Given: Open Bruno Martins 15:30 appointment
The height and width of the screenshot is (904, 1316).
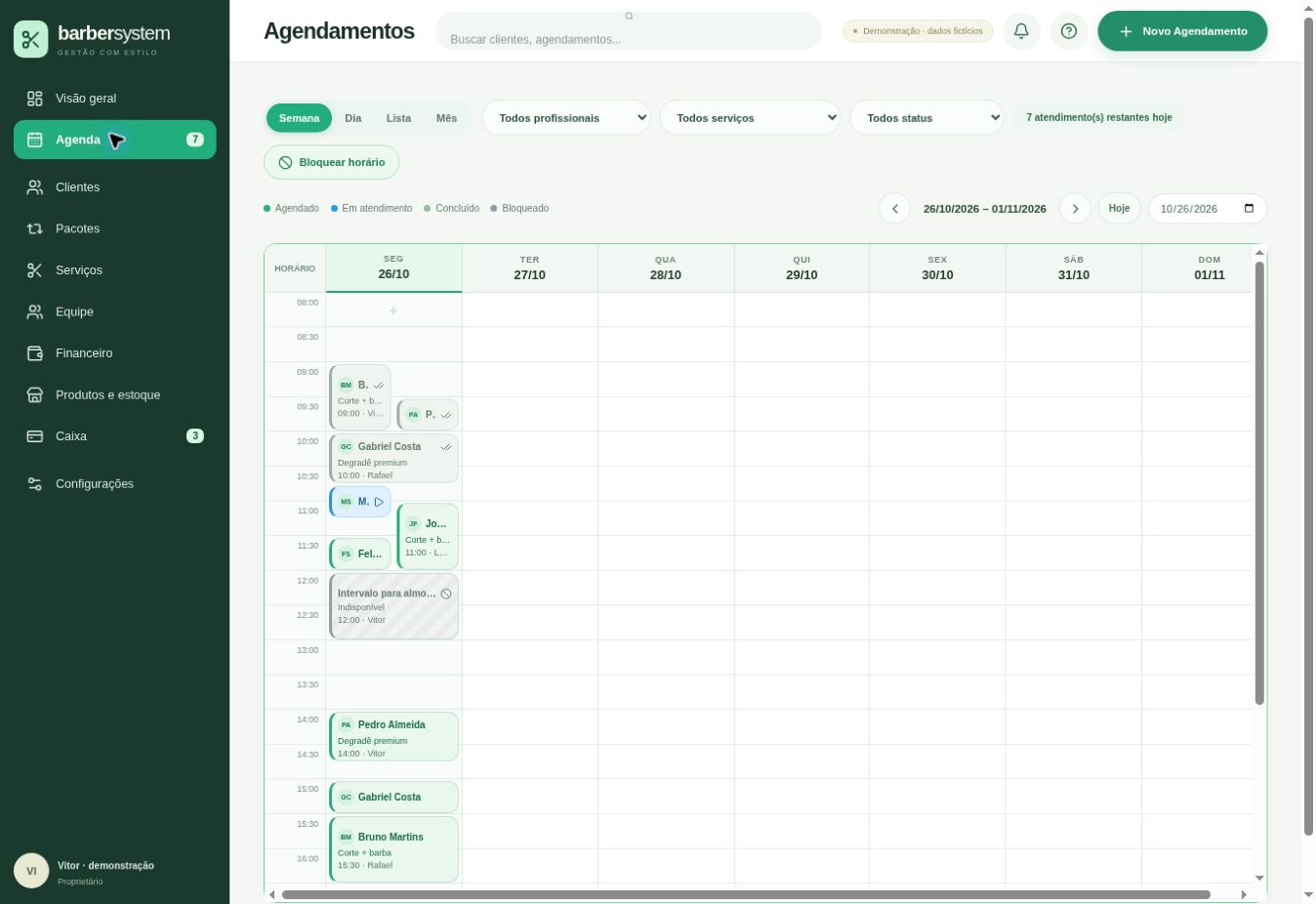Looking at the screenshot, I should 393,849.
